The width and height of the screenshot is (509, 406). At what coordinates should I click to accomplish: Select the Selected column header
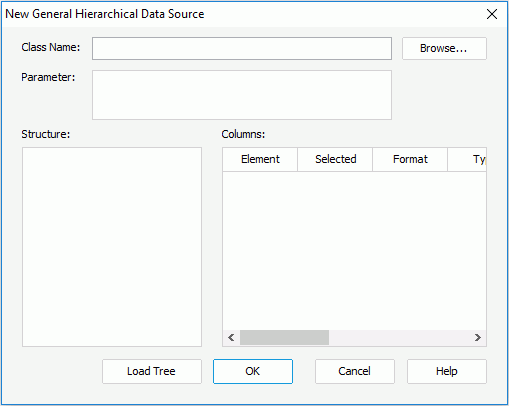[x=335, y=159]
